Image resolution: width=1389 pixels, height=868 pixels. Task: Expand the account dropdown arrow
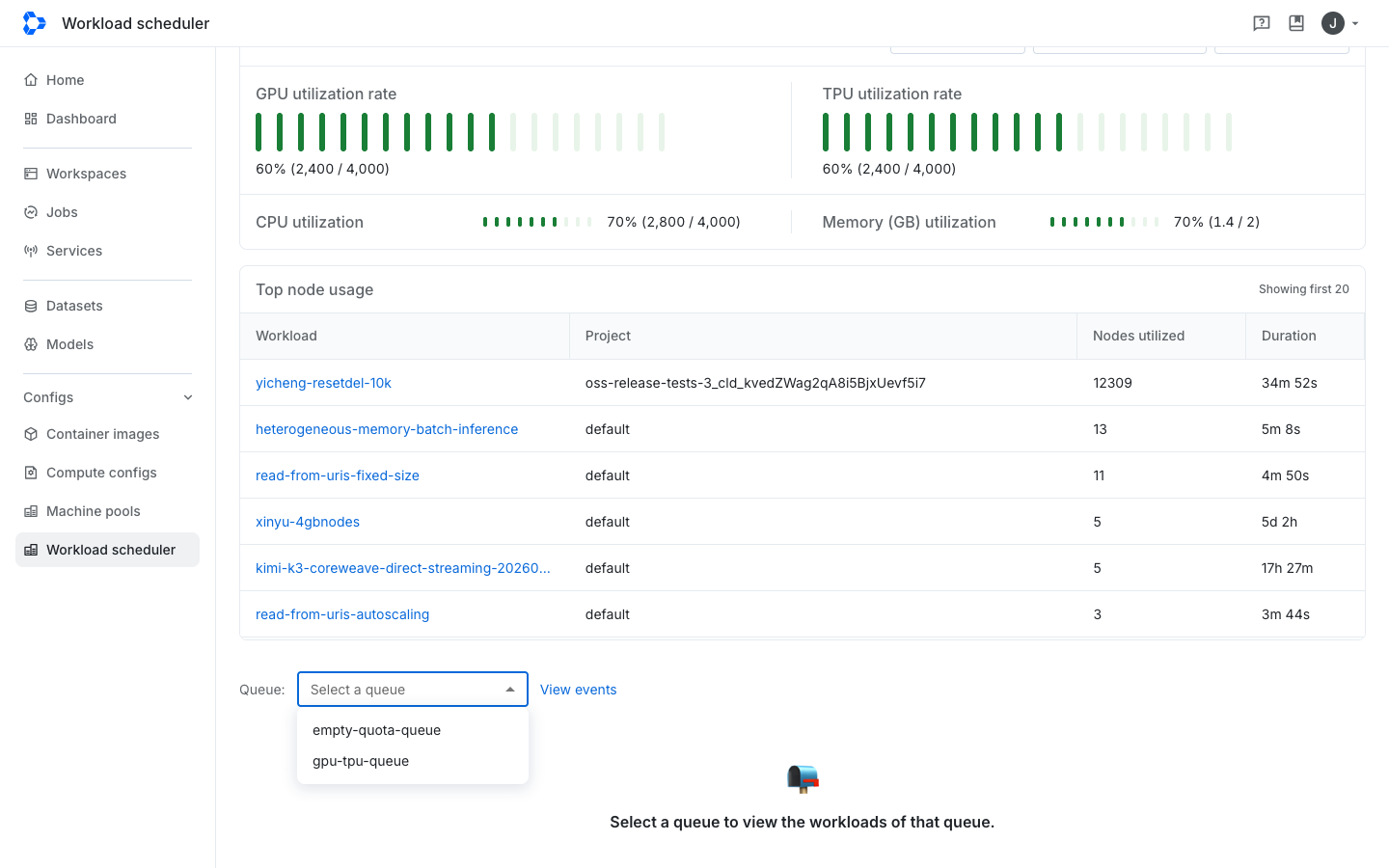tap(1355, 23)
